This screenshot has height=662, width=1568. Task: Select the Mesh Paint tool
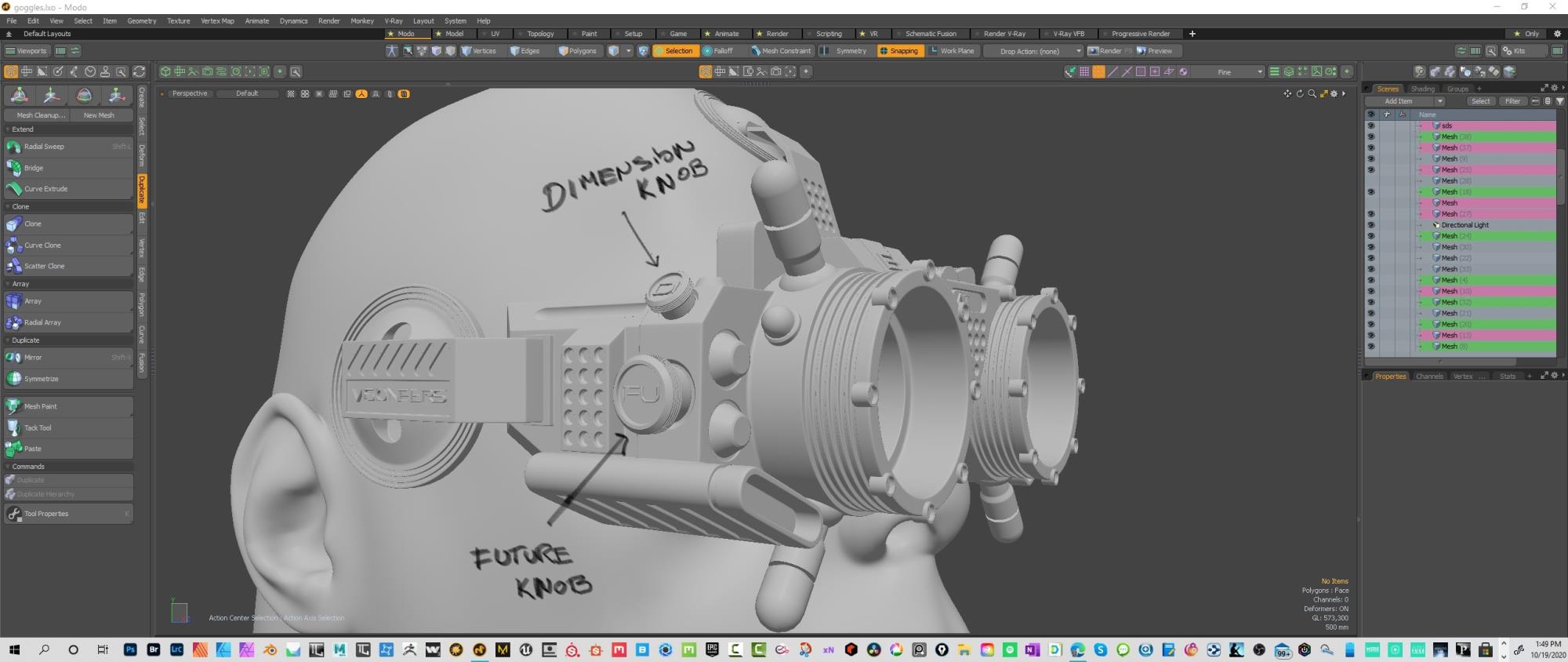coord(68,406)
